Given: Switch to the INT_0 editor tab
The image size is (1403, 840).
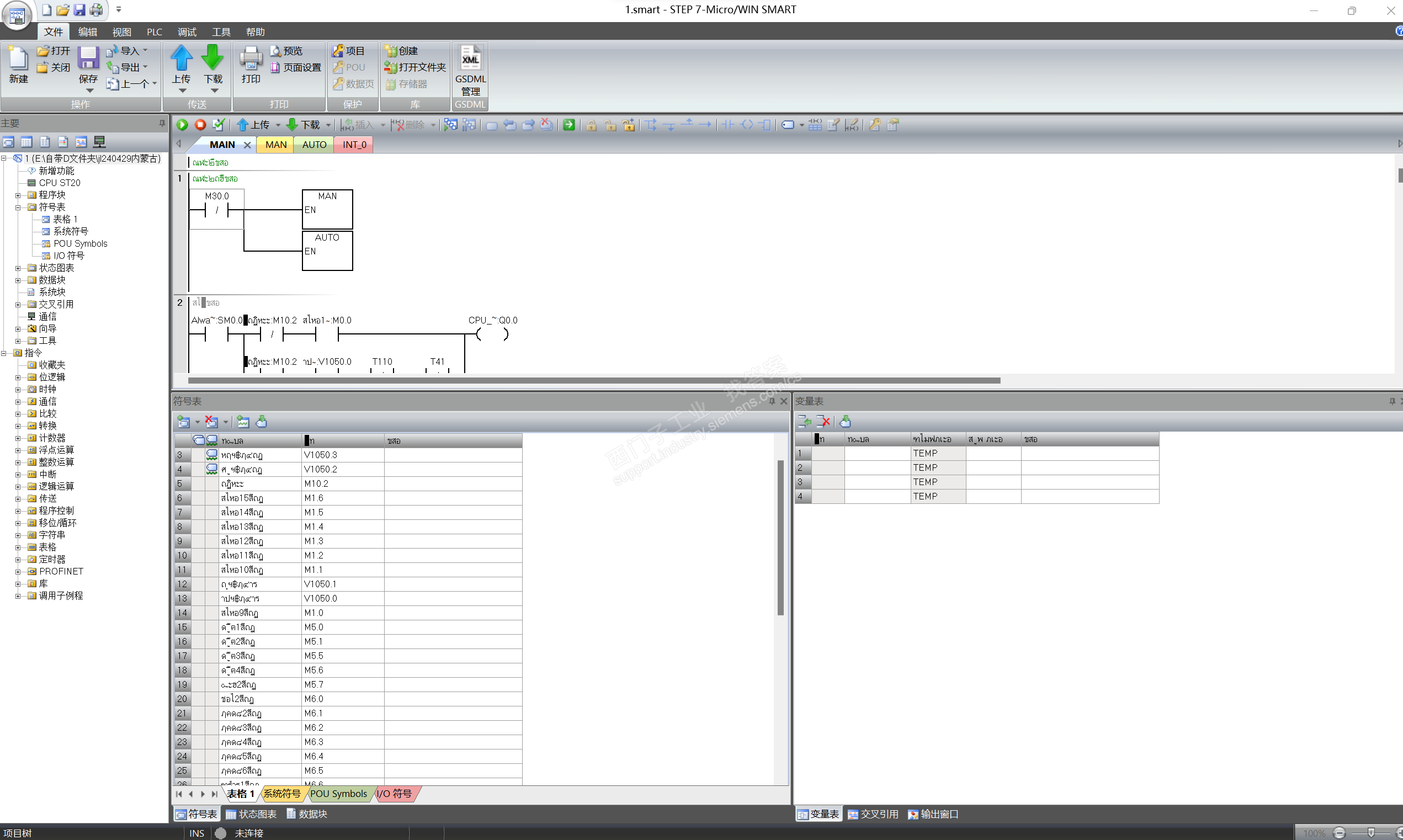Looking at the screenshot, I should (354, 145).
